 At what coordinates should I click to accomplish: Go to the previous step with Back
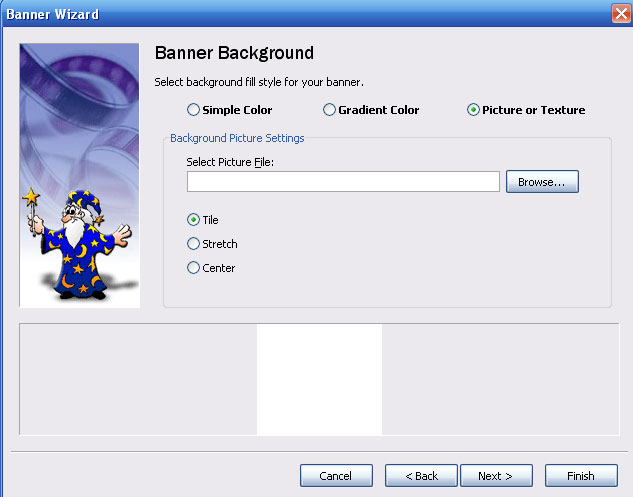coord(421,476)
